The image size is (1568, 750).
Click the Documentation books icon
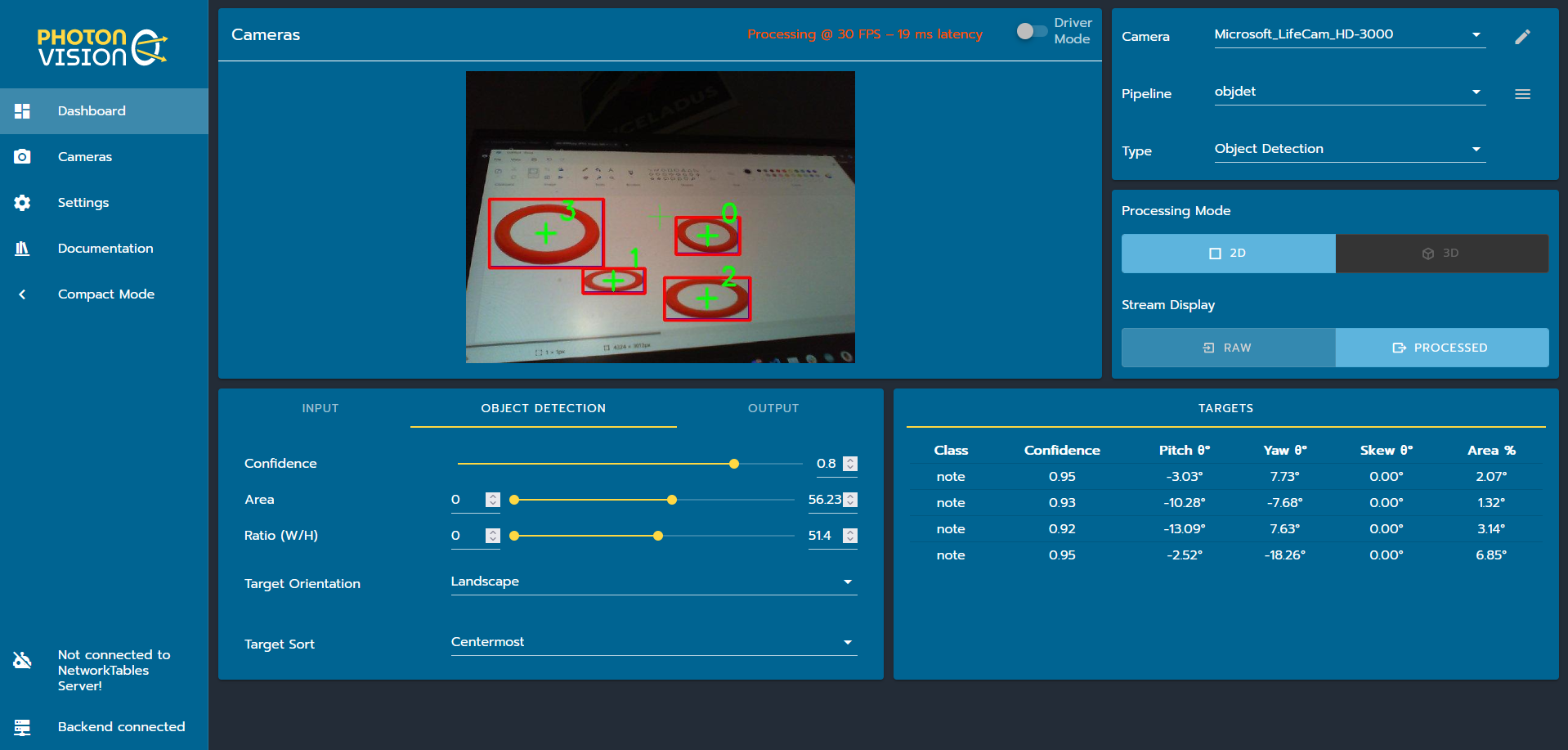(x=22, y=249)
